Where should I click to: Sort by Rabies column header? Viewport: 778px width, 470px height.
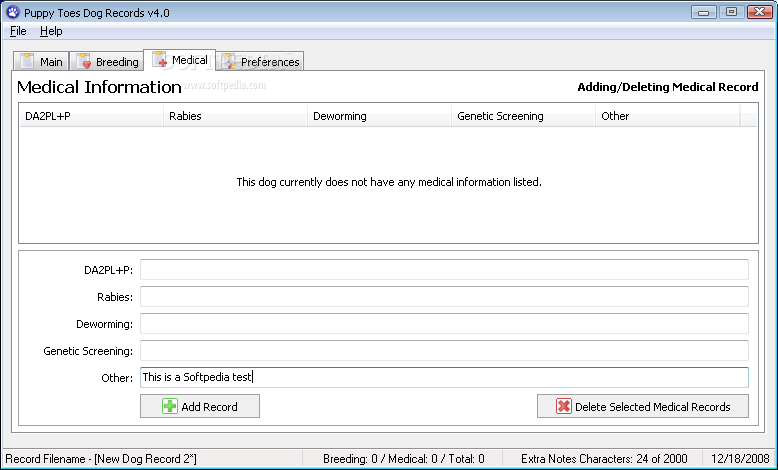pos(235,116)
